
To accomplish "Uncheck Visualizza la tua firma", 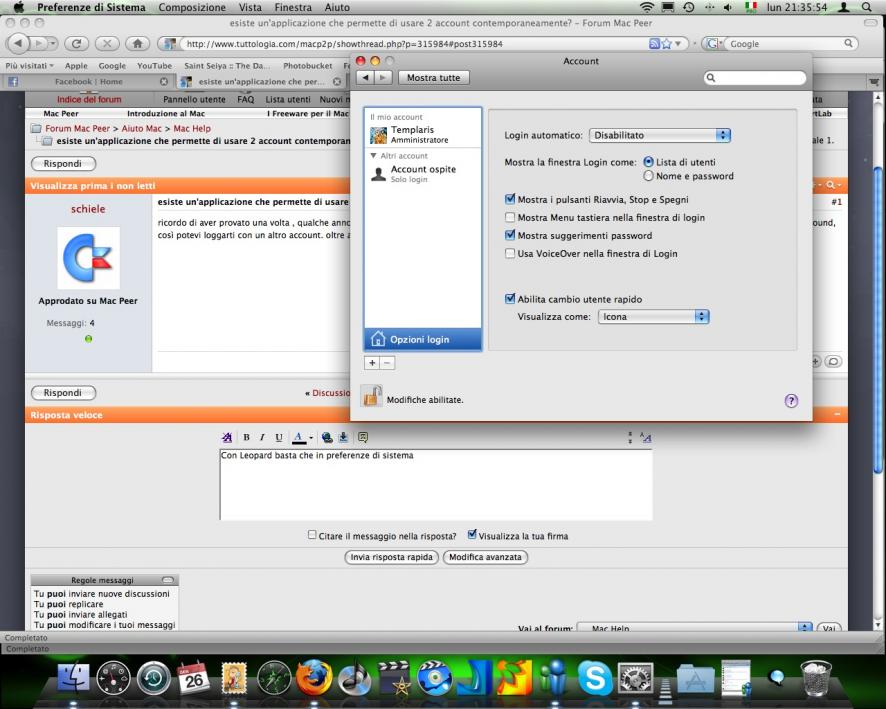I will (x=472, y=534).
